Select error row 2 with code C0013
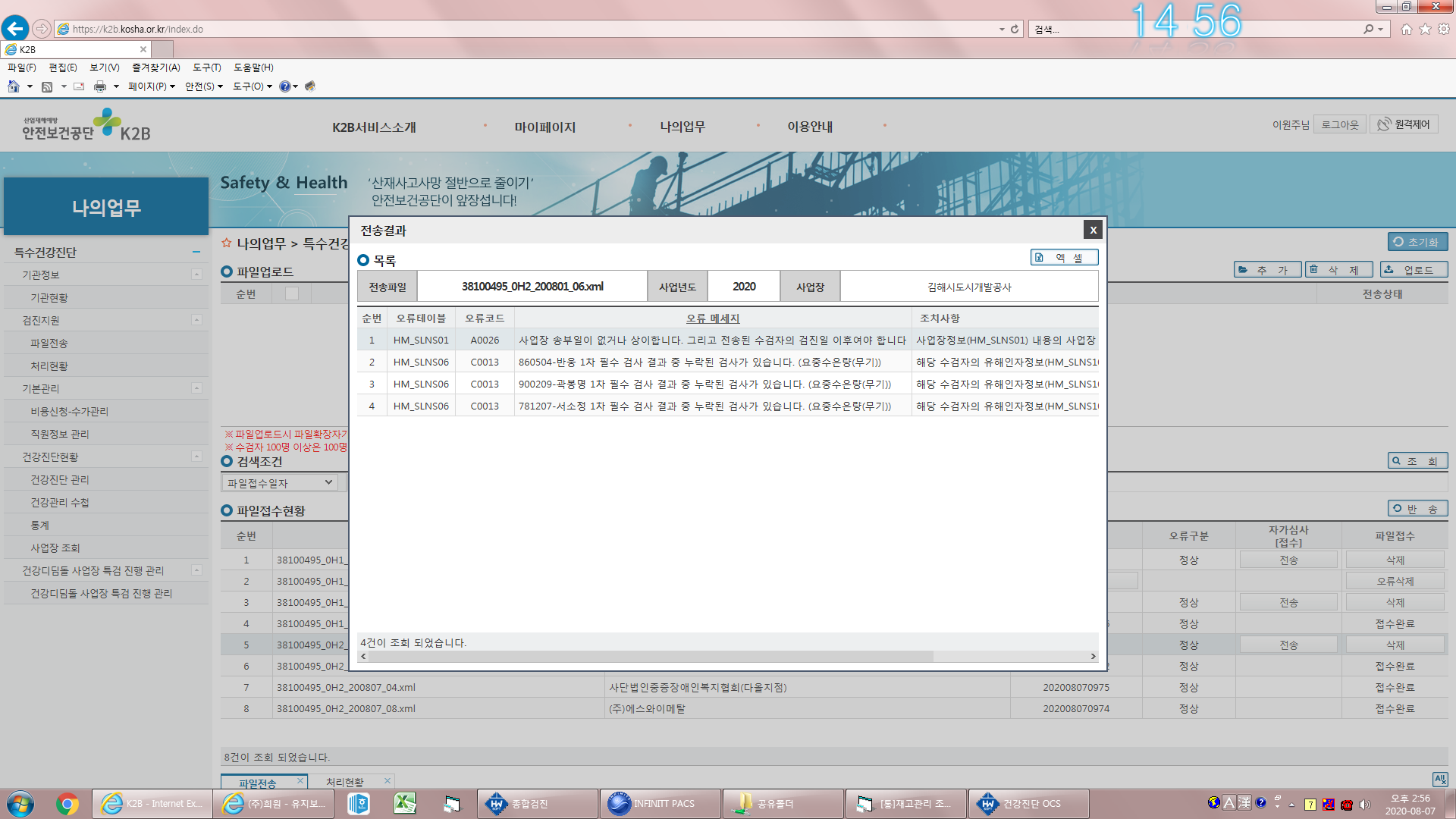The width and height of the screenshot is (1456, 819). (x=727, y=362)
